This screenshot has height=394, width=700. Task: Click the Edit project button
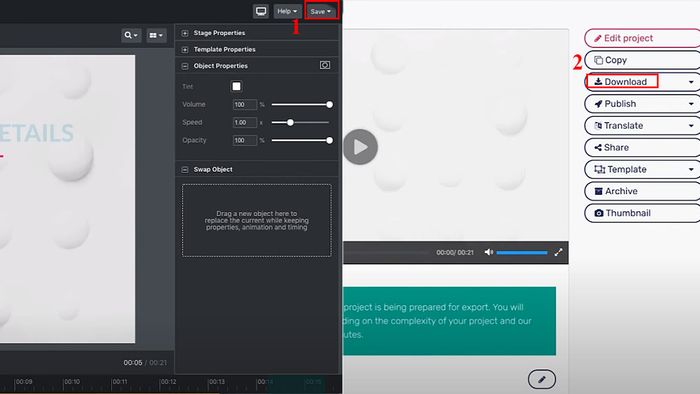pos(642,38)
